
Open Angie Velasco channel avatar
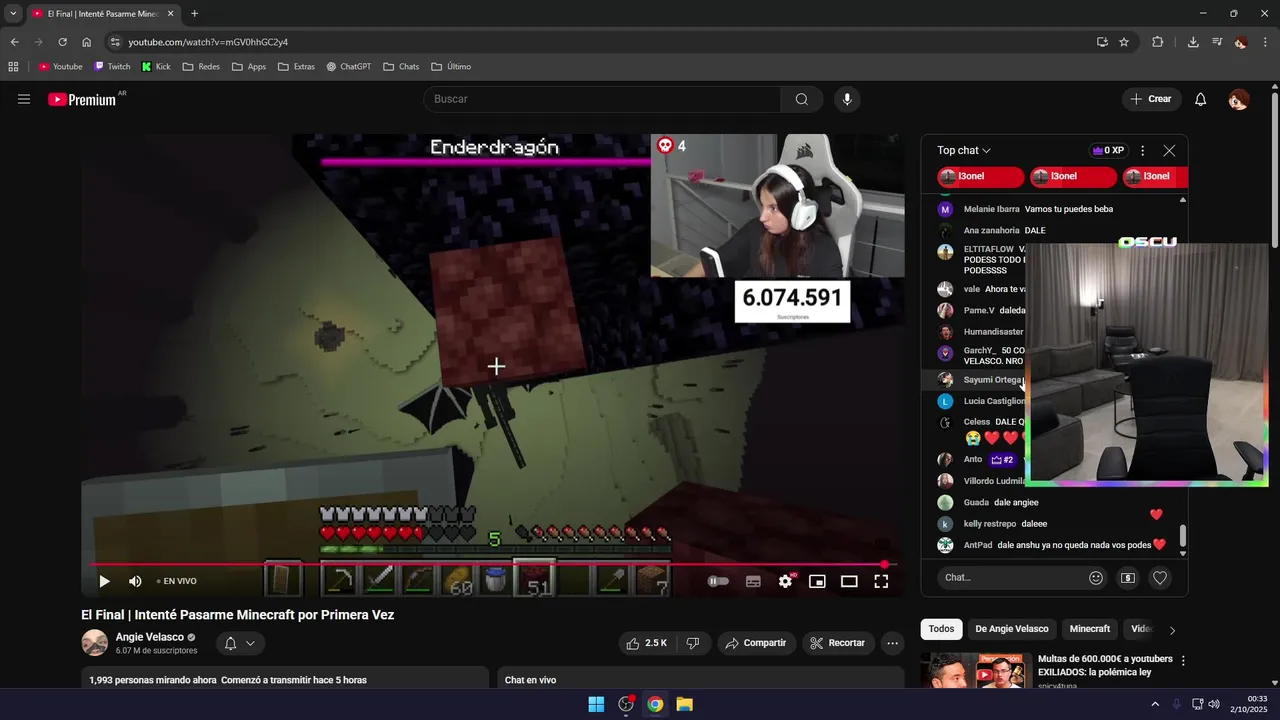[95, 643]
